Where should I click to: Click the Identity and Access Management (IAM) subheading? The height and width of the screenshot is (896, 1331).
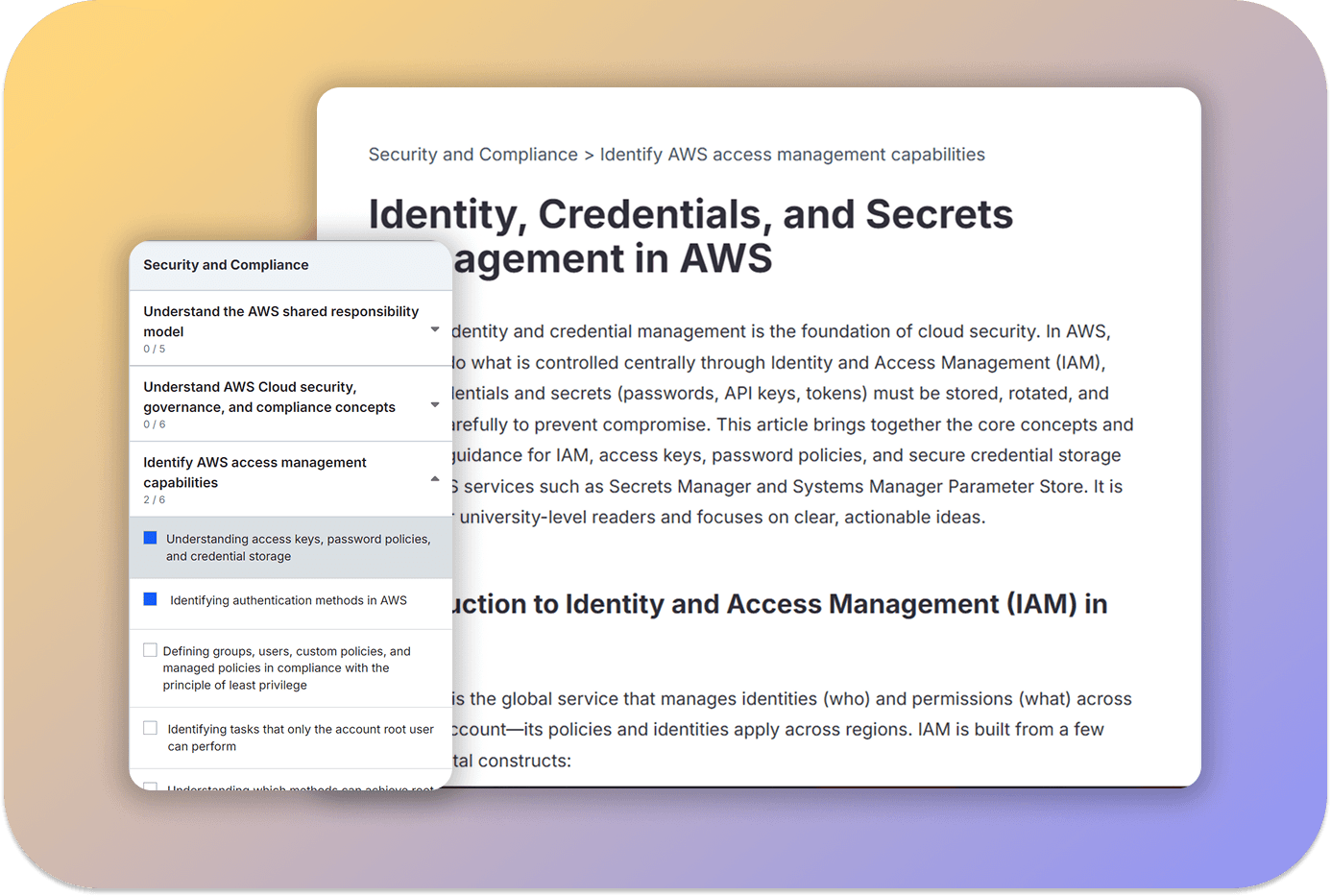[778, 604]
